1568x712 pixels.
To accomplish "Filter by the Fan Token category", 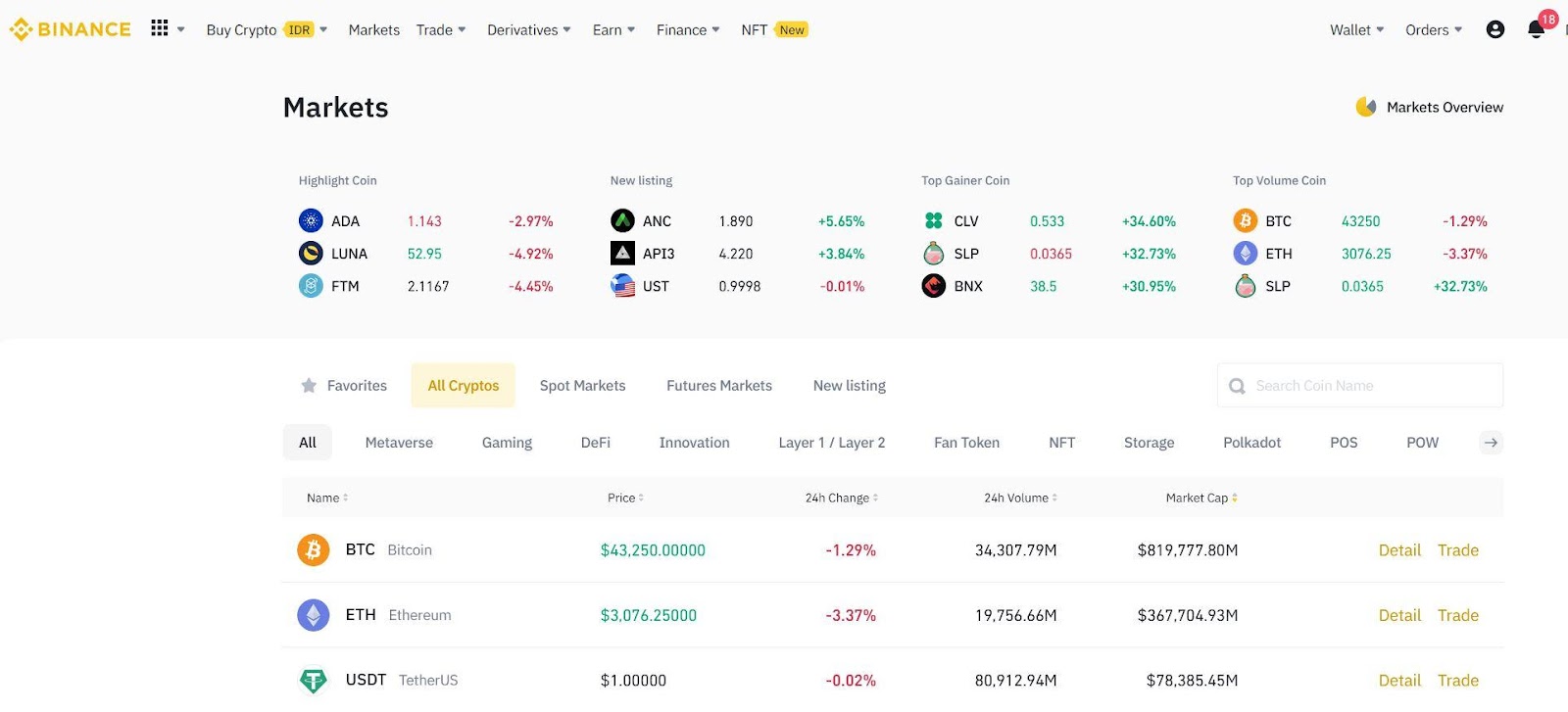I will [967, 443].
